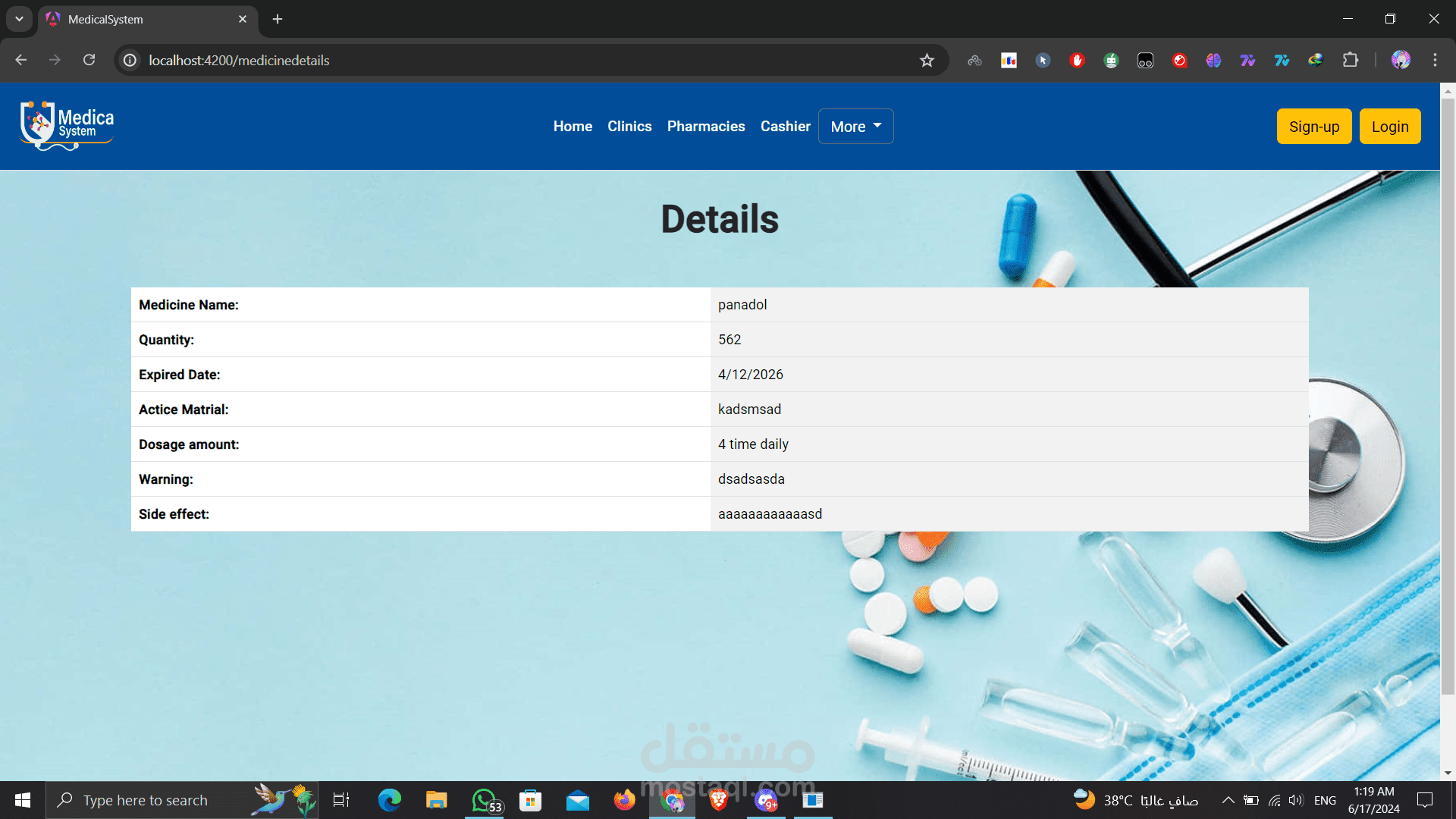Click the browser back arrow

point(20,60)
